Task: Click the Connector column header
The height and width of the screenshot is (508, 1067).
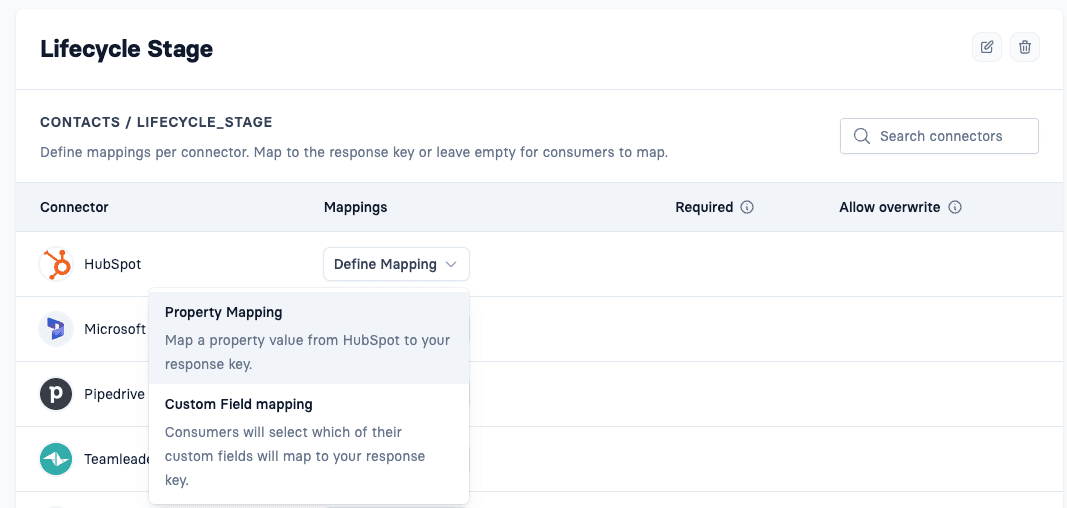Action: pyautogui.click(x=74, y=207)
